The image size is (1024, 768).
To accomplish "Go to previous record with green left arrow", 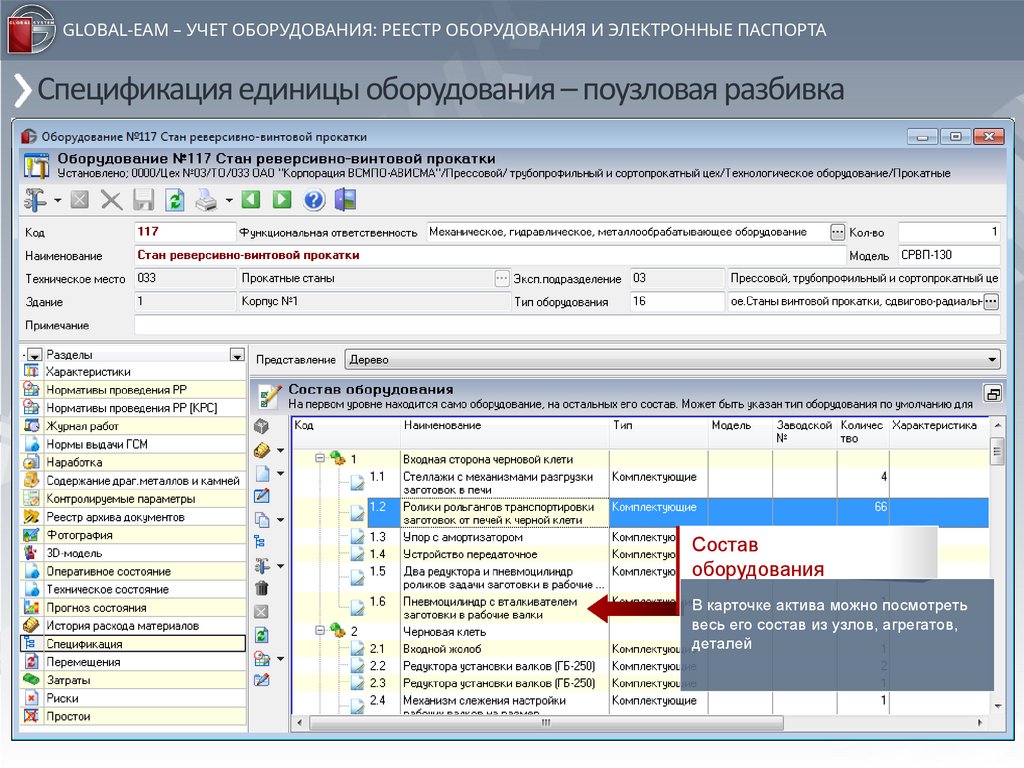I will (x=250, y=200).
